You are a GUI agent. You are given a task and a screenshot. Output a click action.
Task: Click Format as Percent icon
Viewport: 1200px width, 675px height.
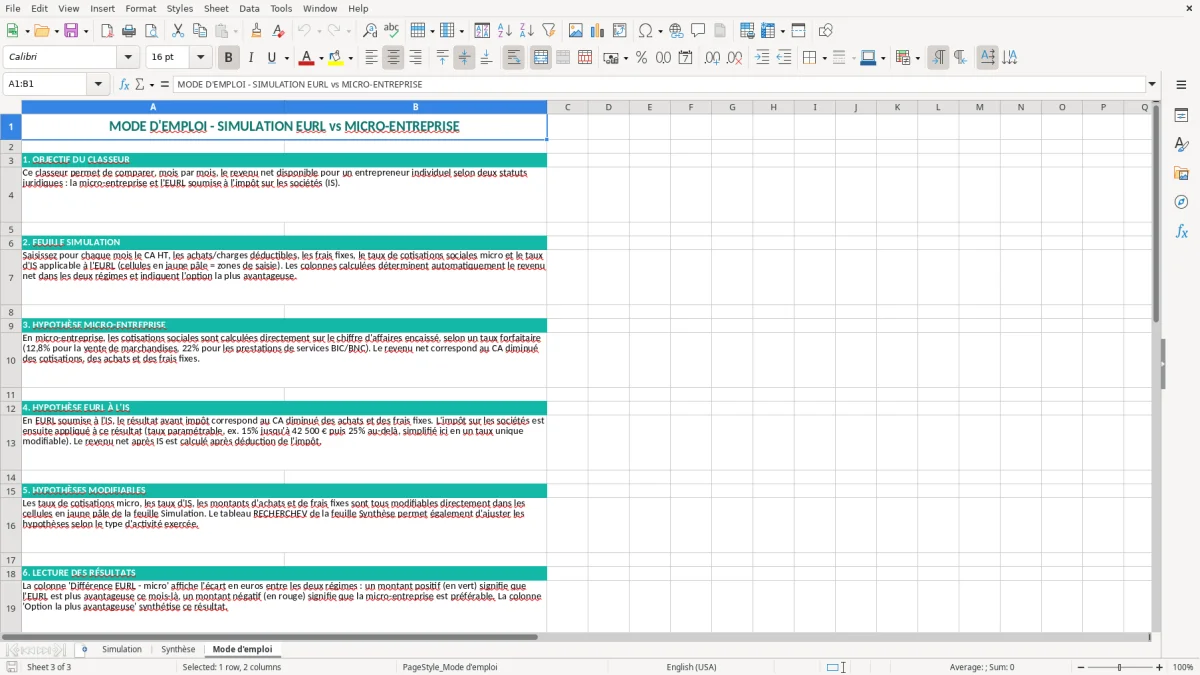641,58
